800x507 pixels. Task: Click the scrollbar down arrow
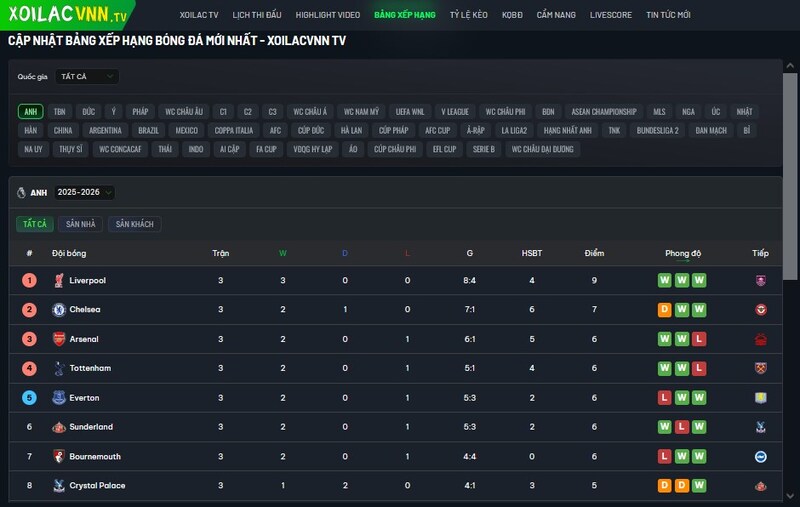tap(790, 496)
